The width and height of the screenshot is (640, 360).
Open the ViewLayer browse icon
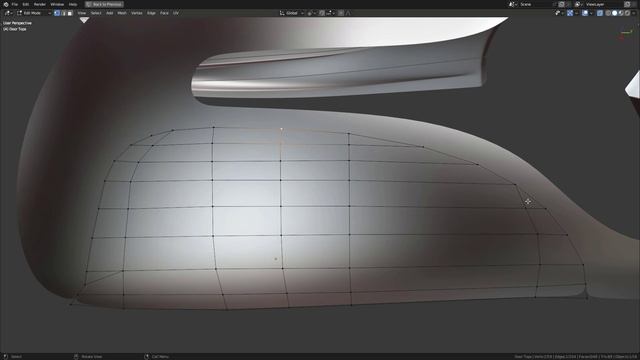578,4
